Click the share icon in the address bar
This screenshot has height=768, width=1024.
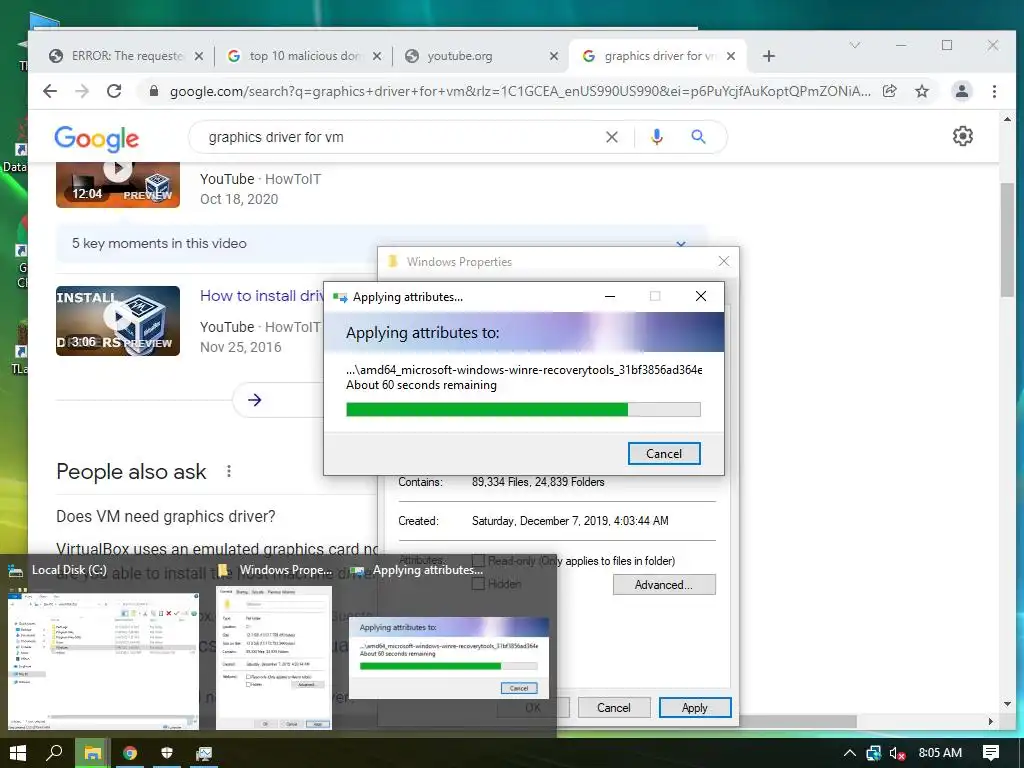[889, 91]
